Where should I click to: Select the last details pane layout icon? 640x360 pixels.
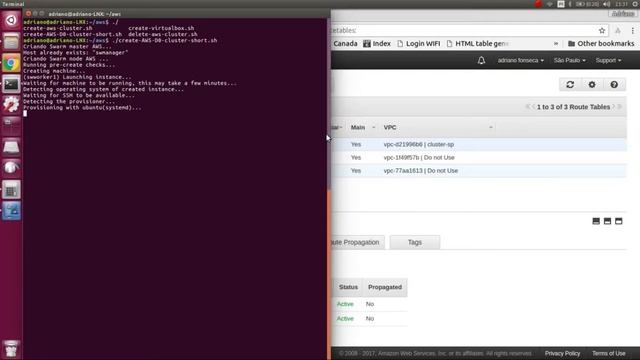pyautogui.click(x=619, y=221)
